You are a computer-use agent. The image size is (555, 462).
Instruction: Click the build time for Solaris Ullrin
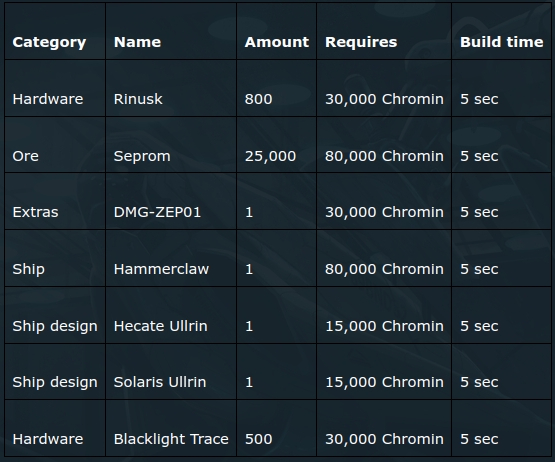(479, 382)
